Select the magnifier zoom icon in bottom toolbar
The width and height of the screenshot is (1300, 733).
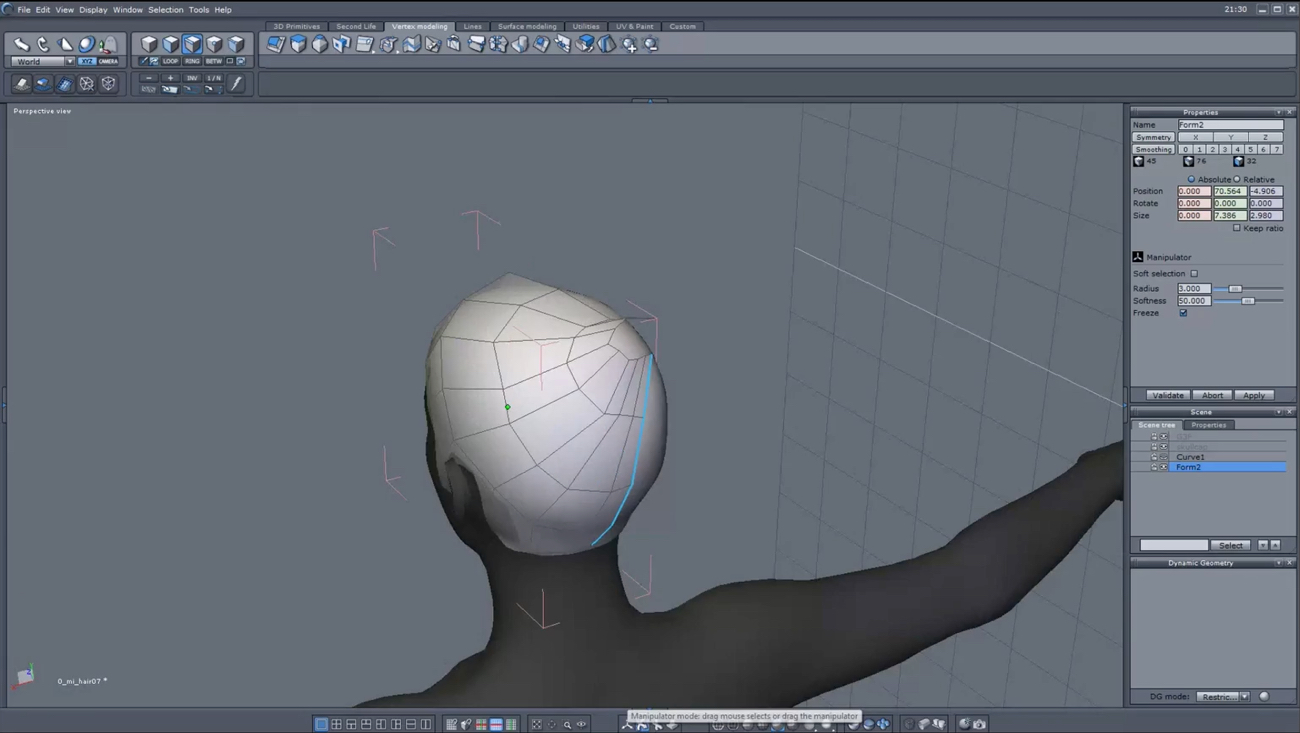click(x=566, y=722)
